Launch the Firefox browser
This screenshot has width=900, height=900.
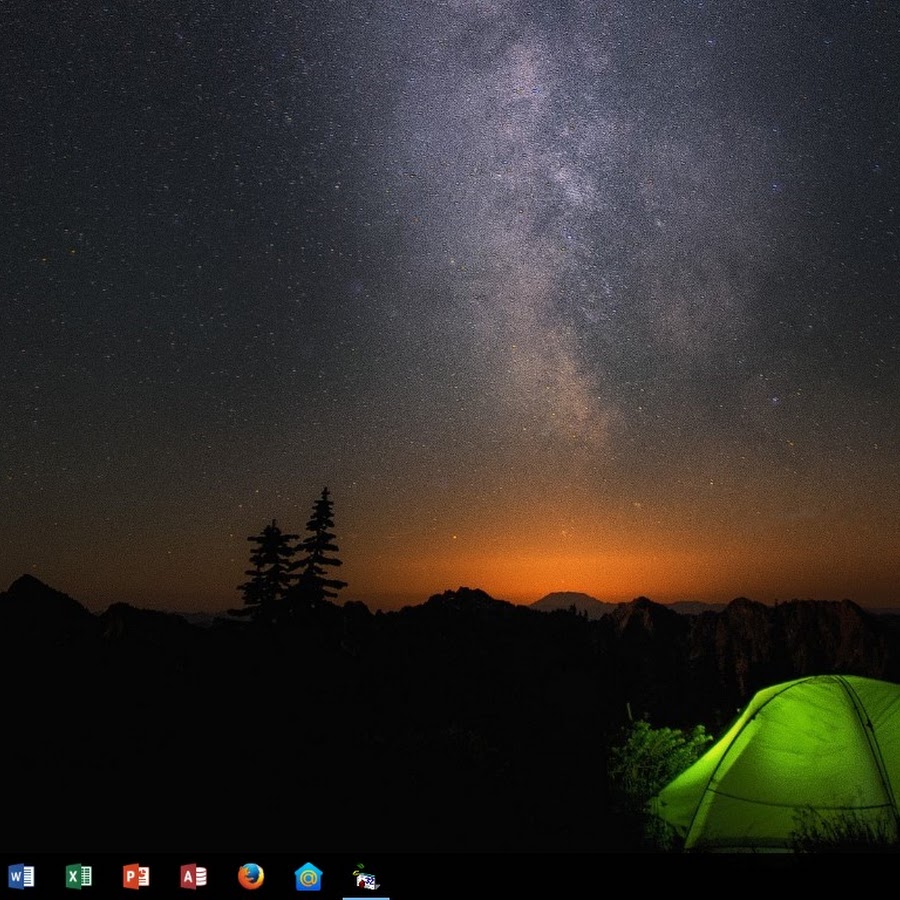coord(251,876)
